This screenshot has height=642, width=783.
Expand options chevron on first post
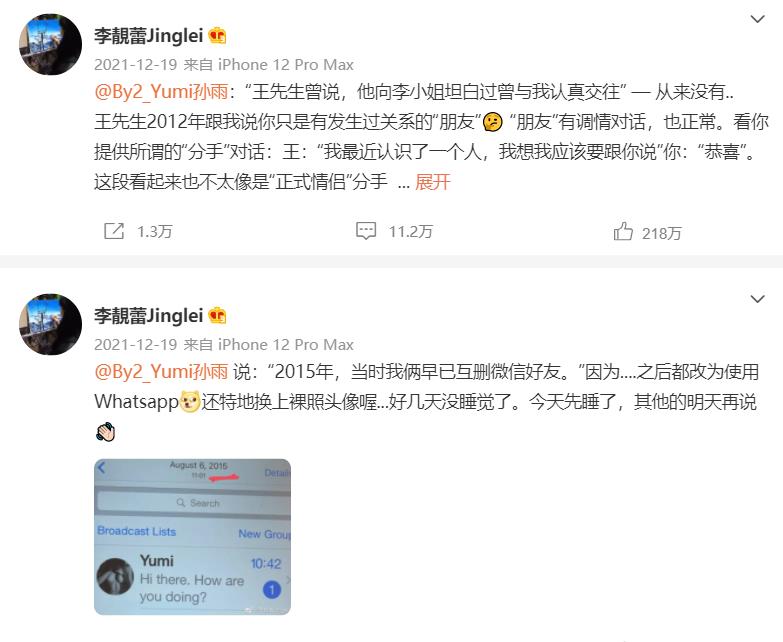[x=758, y=19]
